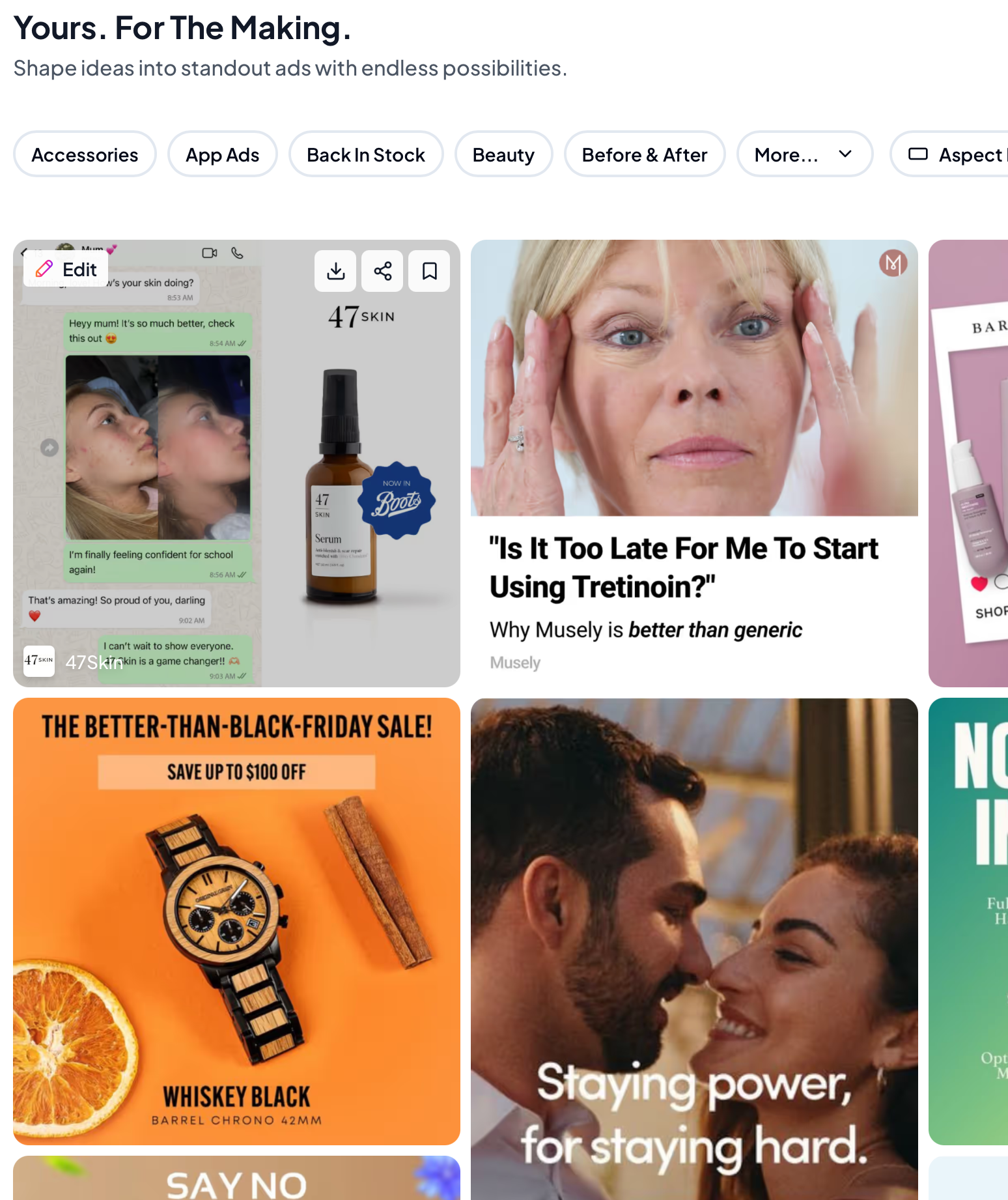Click the Aspect ratio rectangle icon
1008x1200 pixels.
pyautogui.click(x=917, y=154)
